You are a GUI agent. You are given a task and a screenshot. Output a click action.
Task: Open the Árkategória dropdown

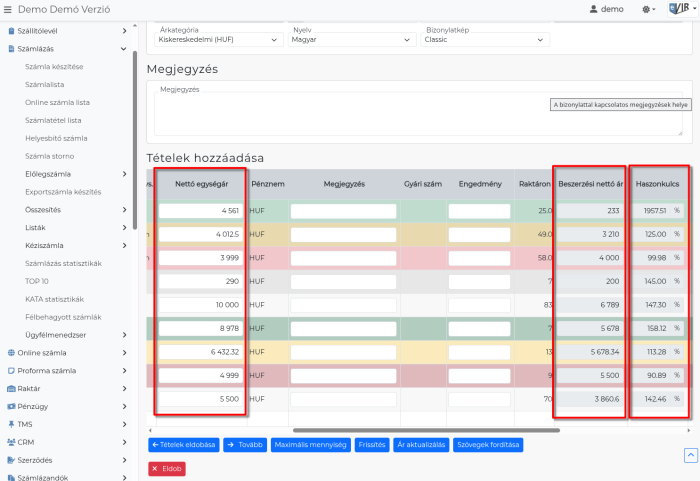click(x=220, y=40)
